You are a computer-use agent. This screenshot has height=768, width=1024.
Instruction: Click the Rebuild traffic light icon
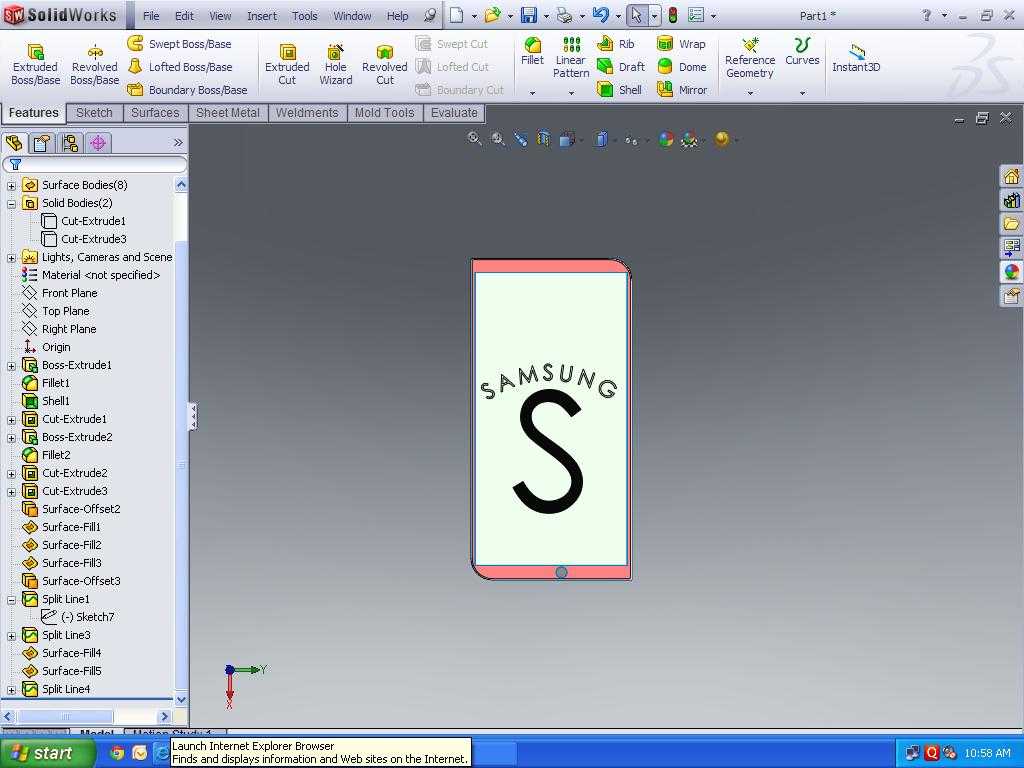[673, 15]
